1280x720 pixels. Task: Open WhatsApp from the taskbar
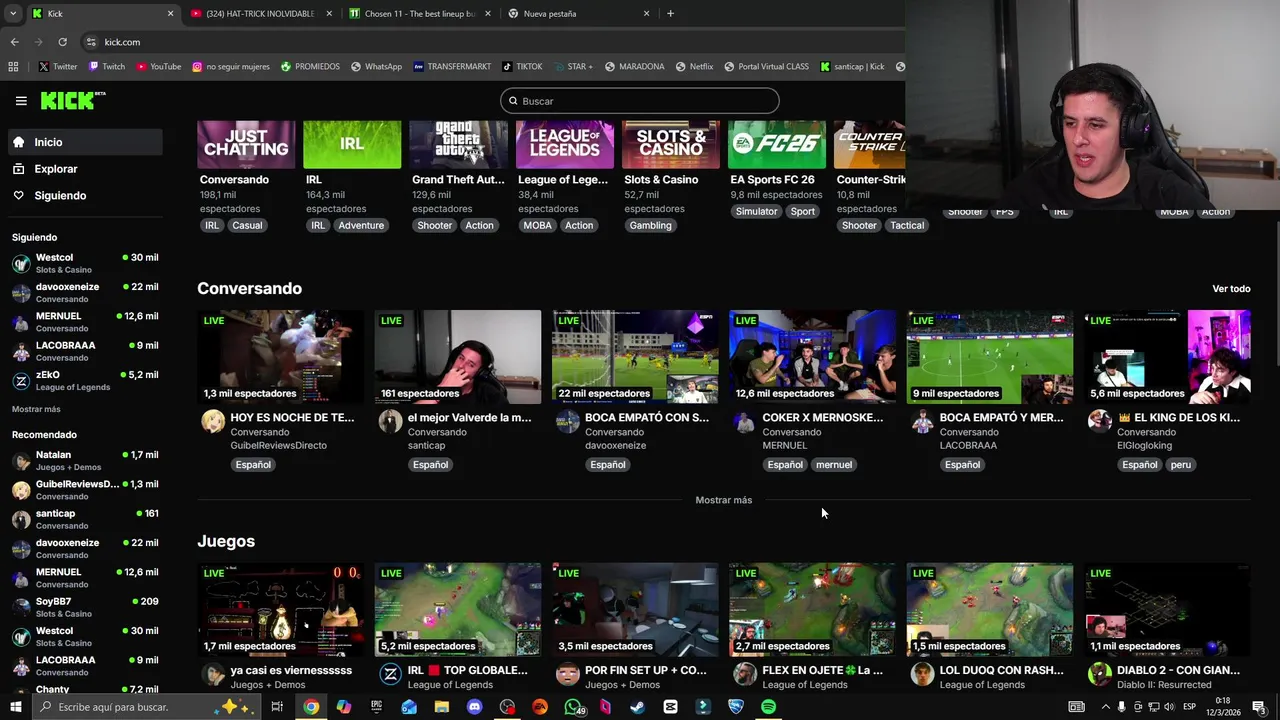point(572,707)
